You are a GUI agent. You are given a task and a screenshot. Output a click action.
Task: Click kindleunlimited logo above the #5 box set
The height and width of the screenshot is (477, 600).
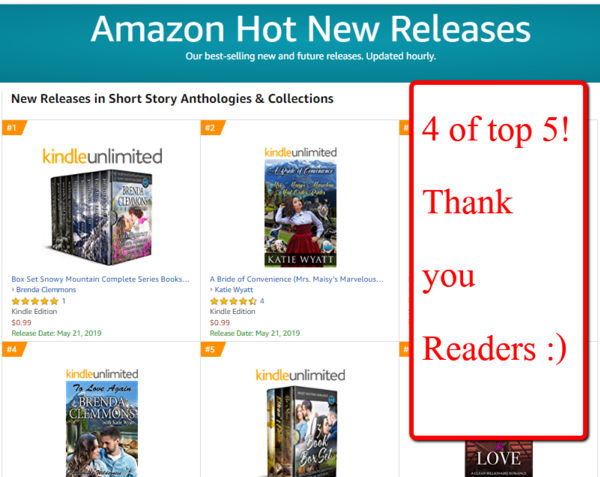pyautogui.click(x=300, y=375)
